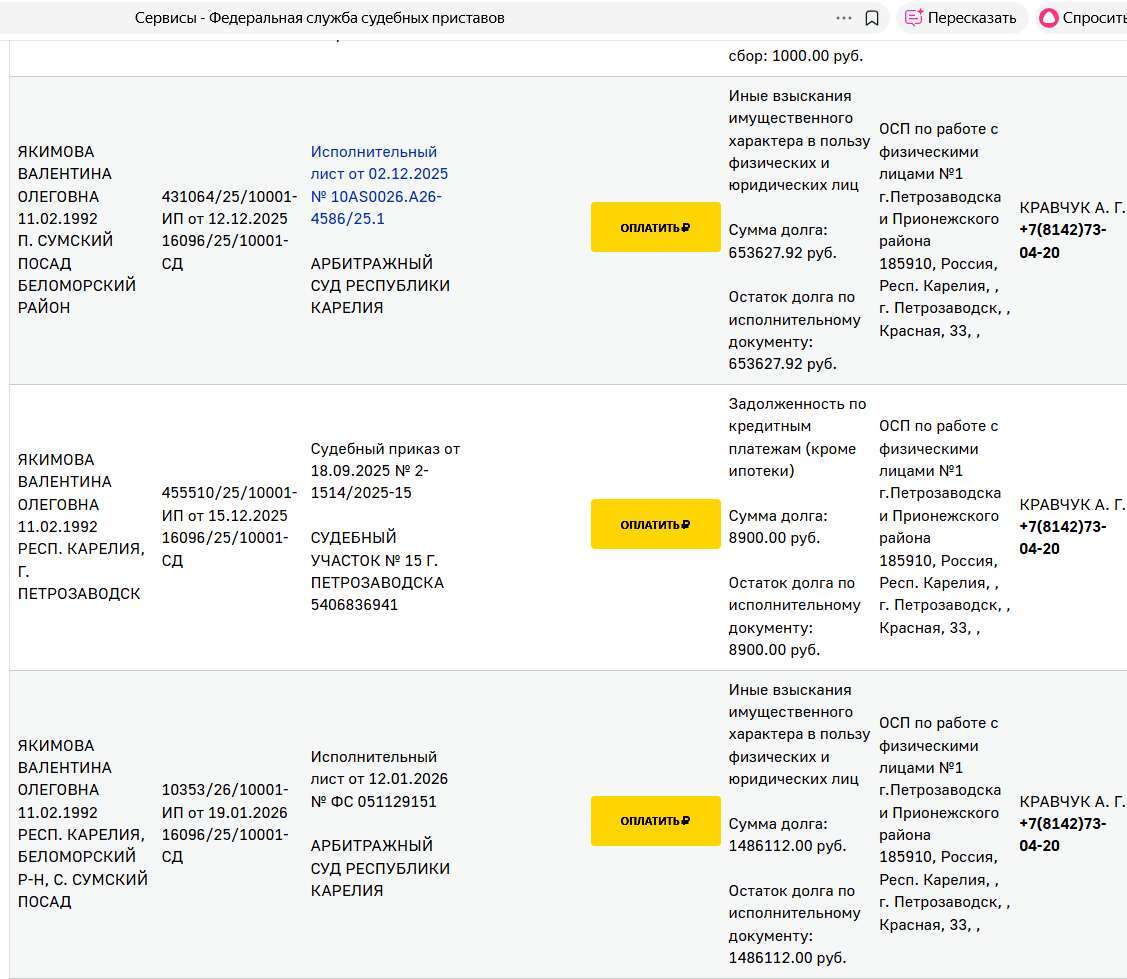Click the Пересказать summary button
This screenshot has height=979, width=1127.
(961, 18)
